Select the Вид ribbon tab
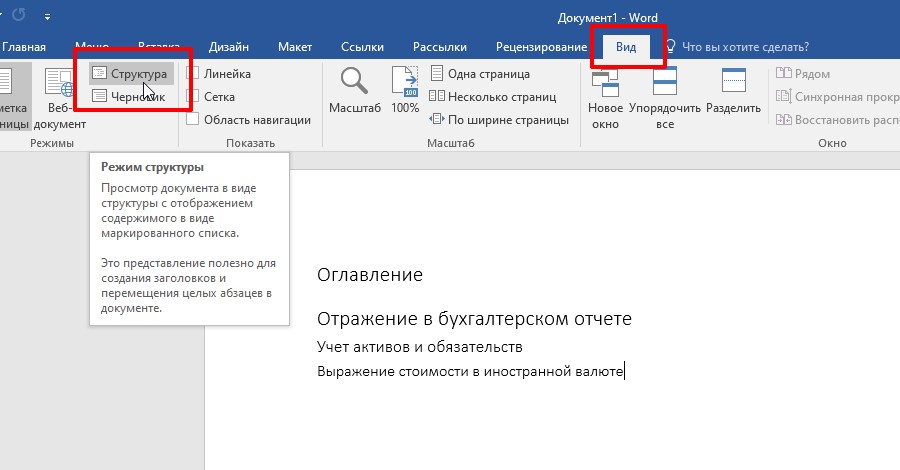Screen dimensions: 900x470 point(626,47)
